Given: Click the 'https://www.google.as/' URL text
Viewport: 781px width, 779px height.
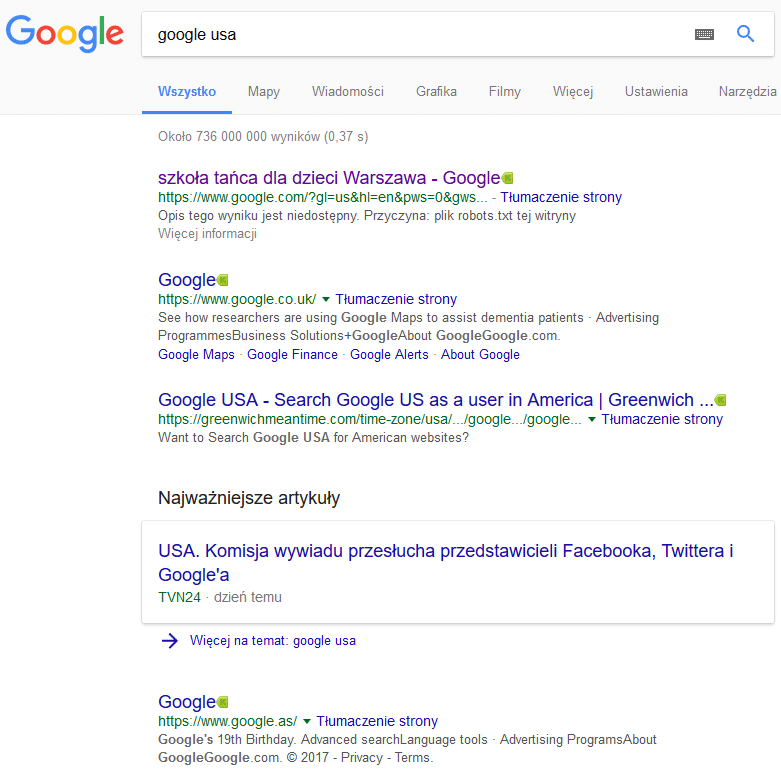Looking at the screenshot, I should [228, 721].
